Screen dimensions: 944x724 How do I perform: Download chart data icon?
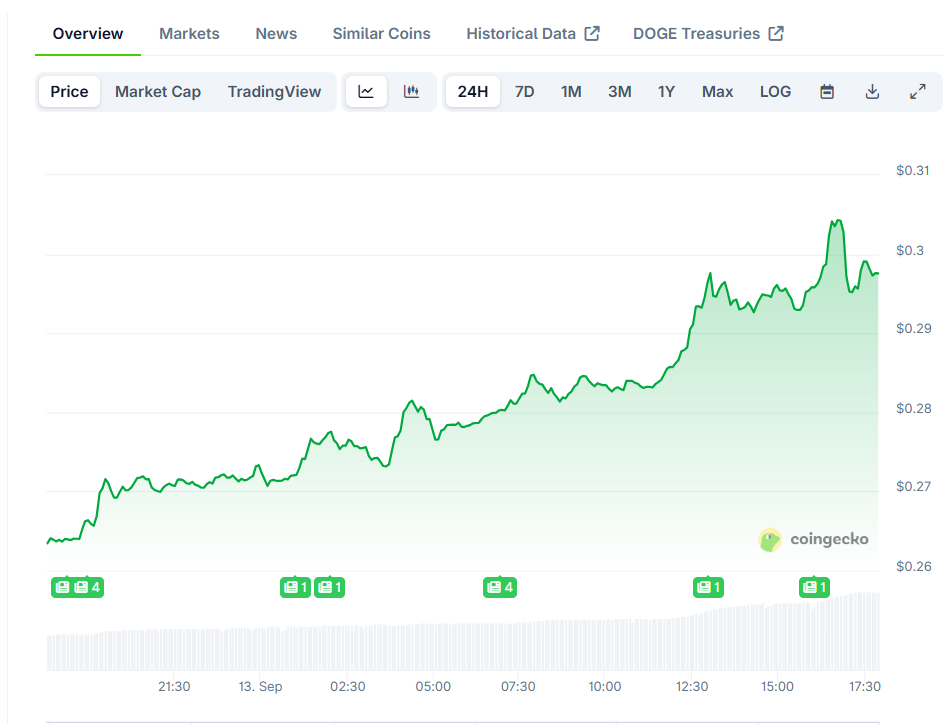pyautogui.click(x=872, y=91)
